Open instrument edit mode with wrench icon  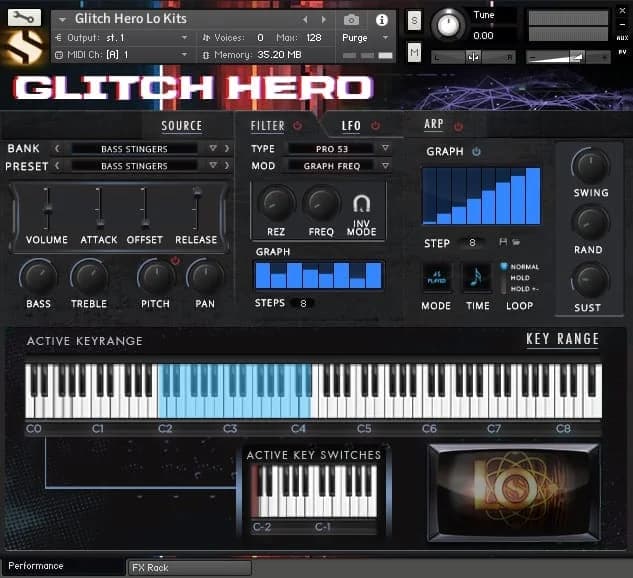tap(24, 17)
